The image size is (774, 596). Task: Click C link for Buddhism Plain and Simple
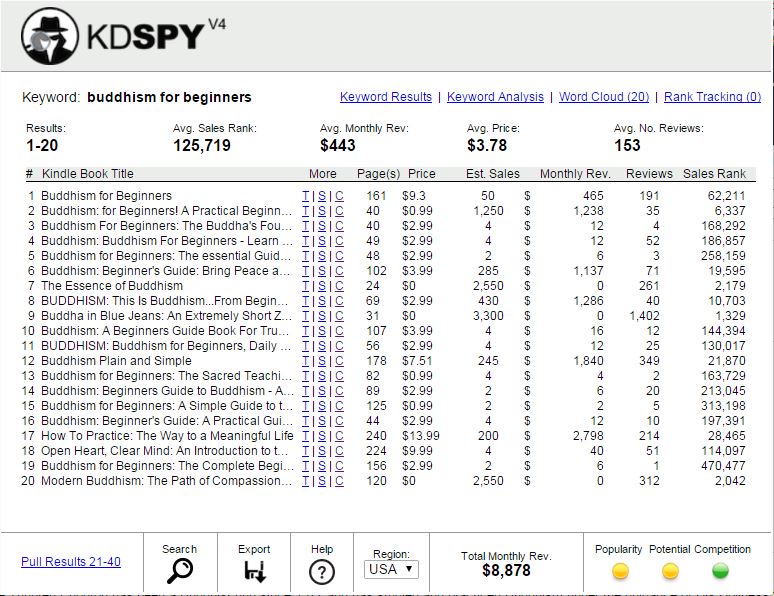pos(339,361)
